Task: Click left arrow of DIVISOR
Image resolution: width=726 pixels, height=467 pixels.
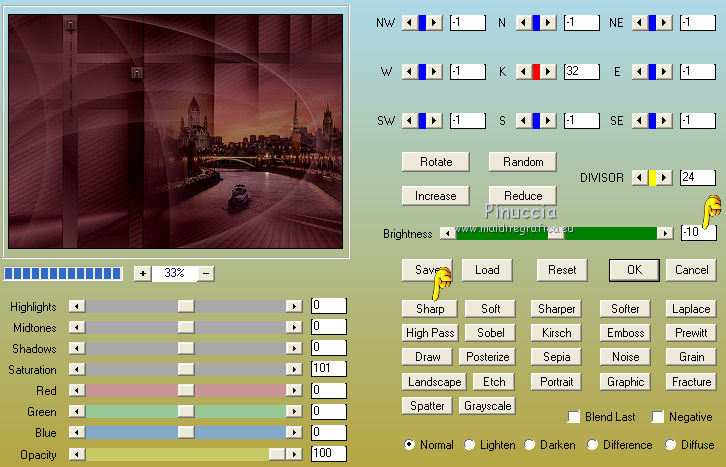Action: (x=639, y=178)
